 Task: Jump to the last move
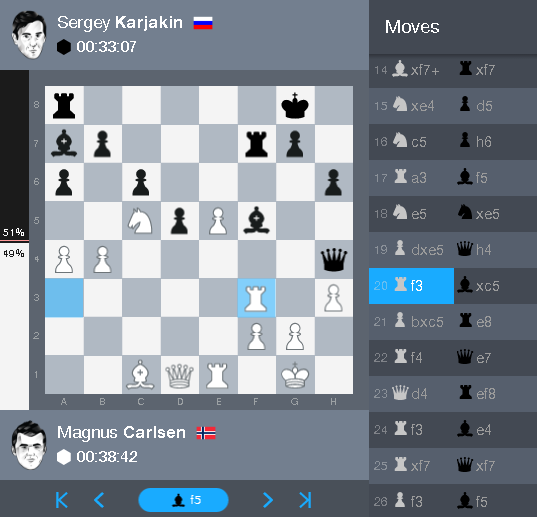305,500
